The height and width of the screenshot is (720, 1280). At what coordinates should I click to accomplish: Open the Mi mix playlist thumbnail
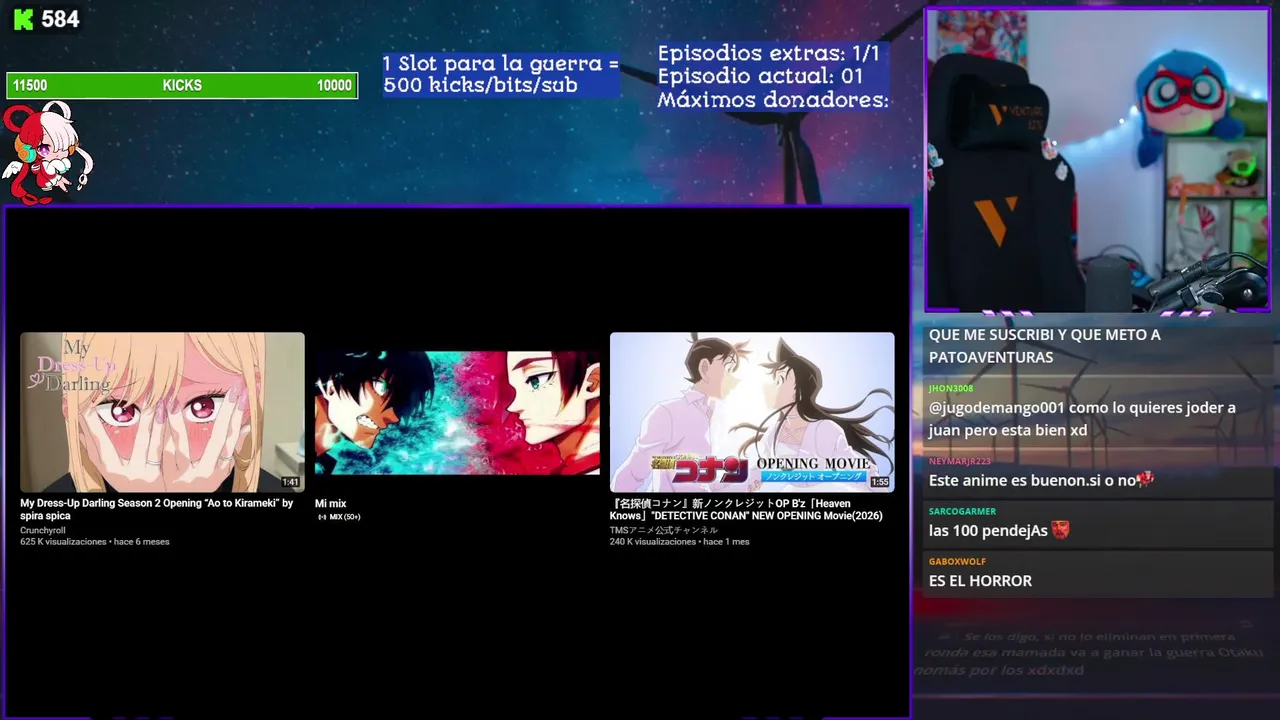tap(457, 412)
